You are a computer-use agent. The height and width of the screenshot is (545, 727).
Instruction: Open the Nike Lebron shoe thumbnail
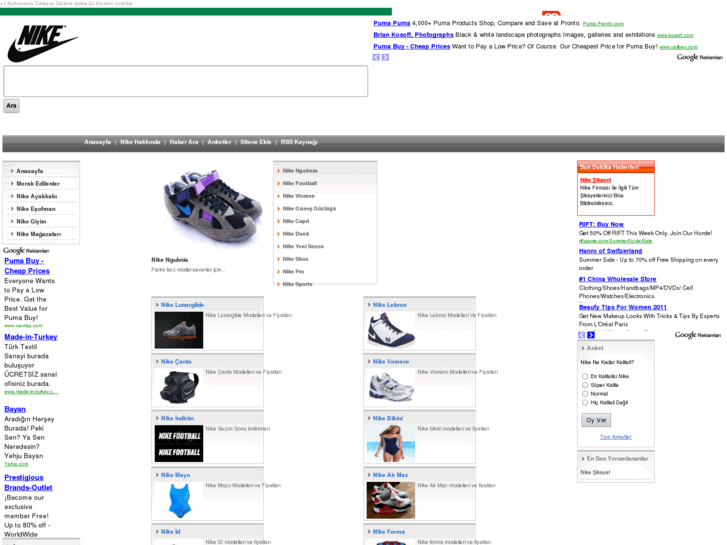click(391, 330)
